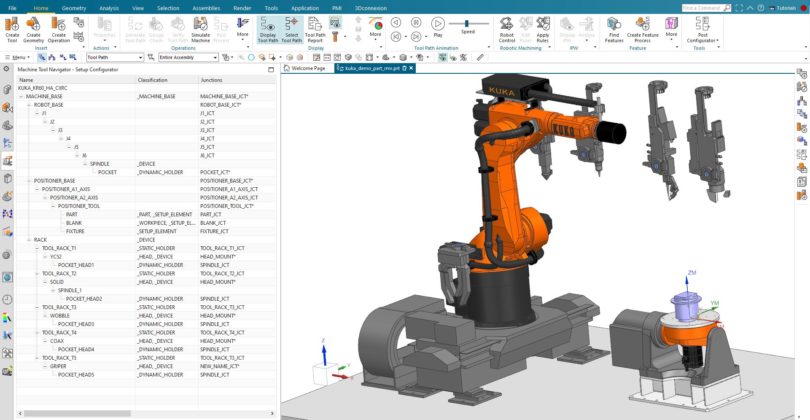810x420 pixels.
Task: Open the clock History icon in the sidebar
Action: coord(7,299)
